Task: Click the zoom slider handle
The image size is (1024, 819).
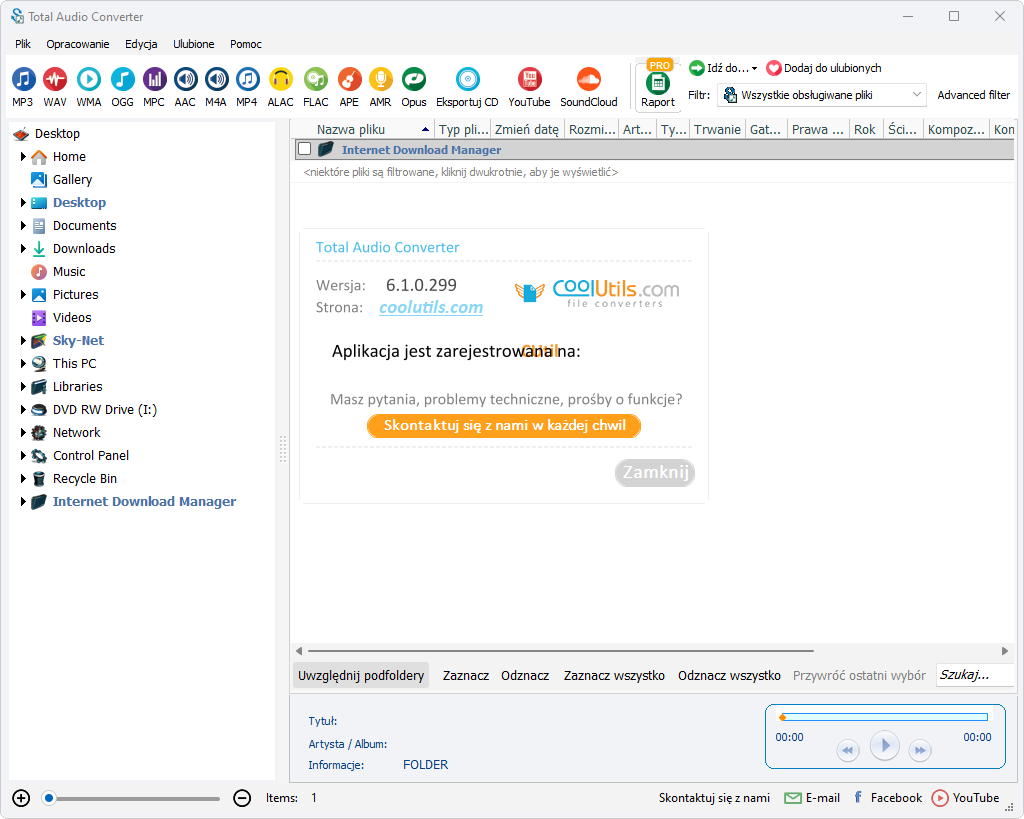Action: [x=49, y=798]
